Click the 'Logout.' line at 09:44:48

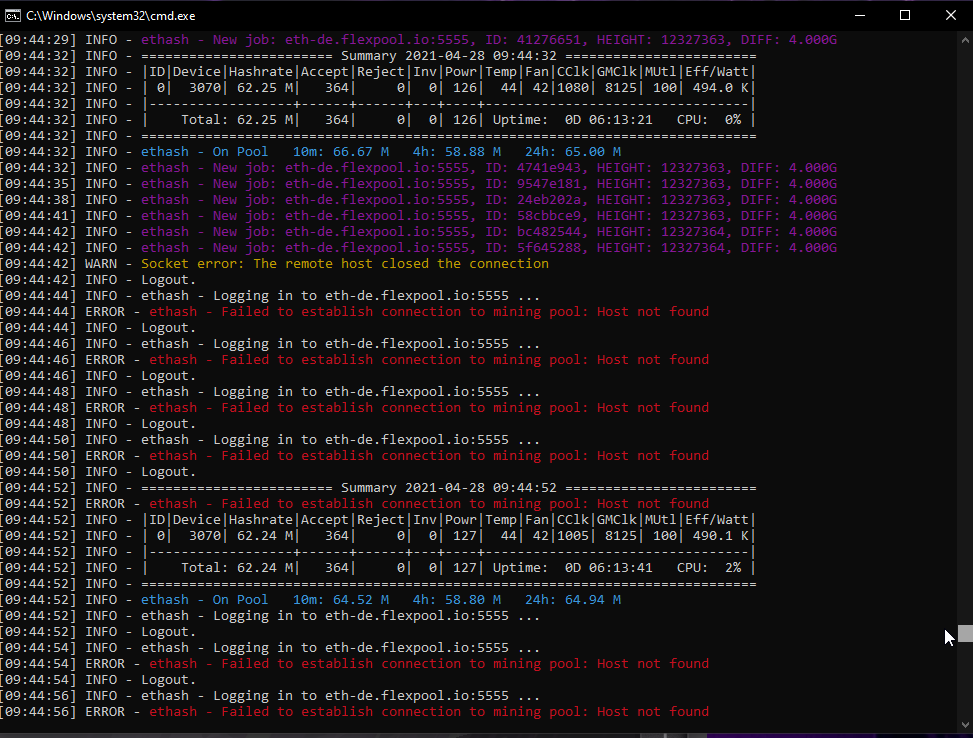point(168,424)
